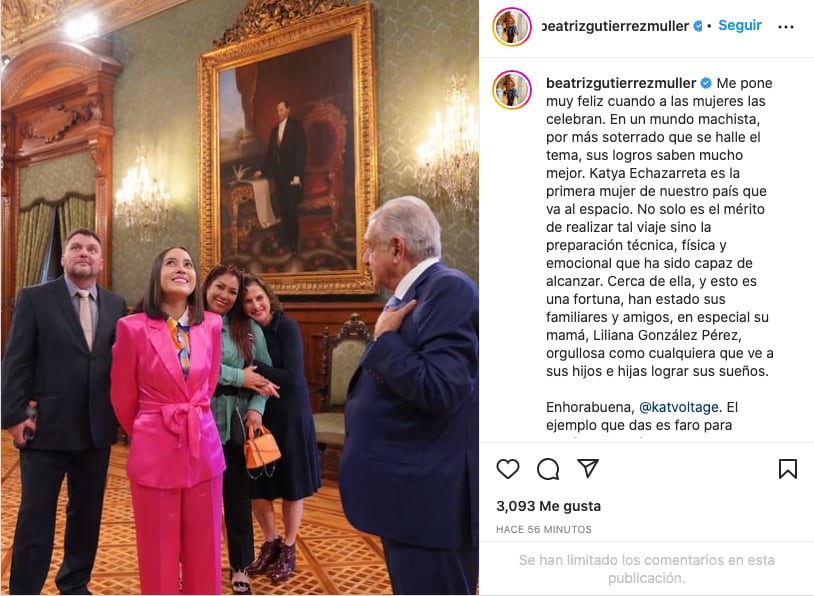Screen dimensions: 814x596
Task: Open header profile picture story ring
Action: (x=512, y=26)
